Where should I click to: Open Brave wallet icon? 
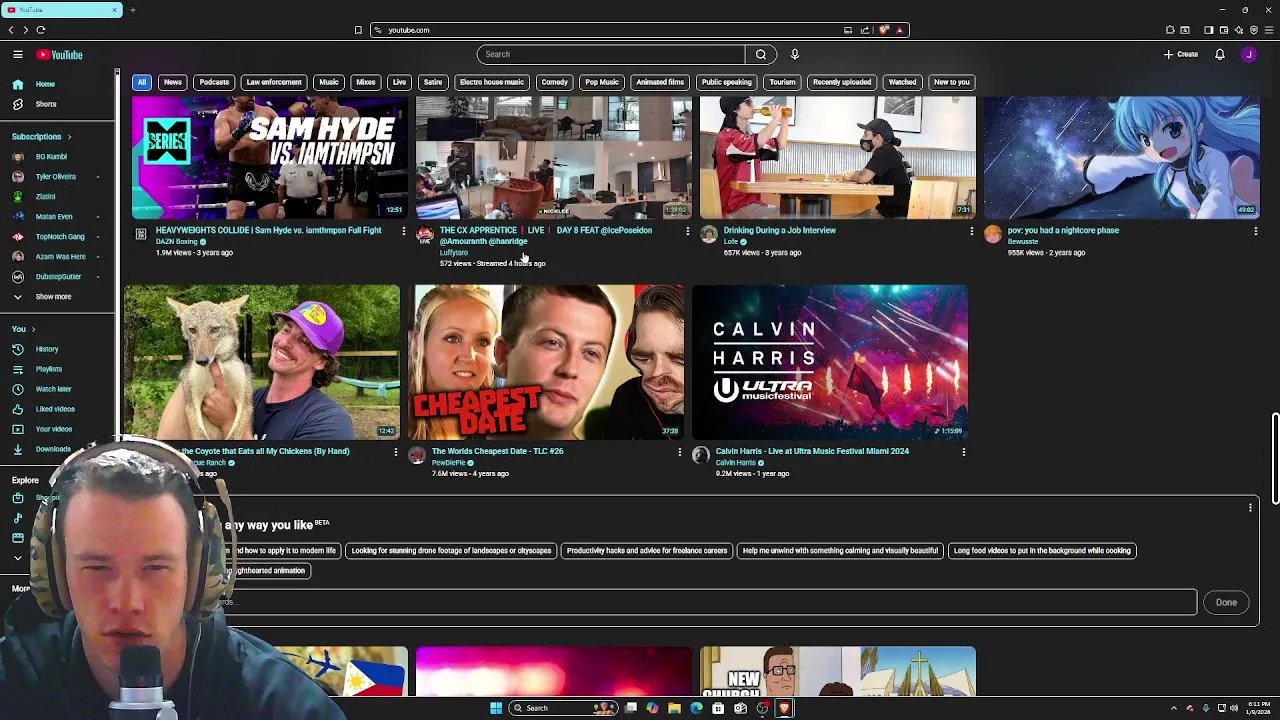[1224, 30]
